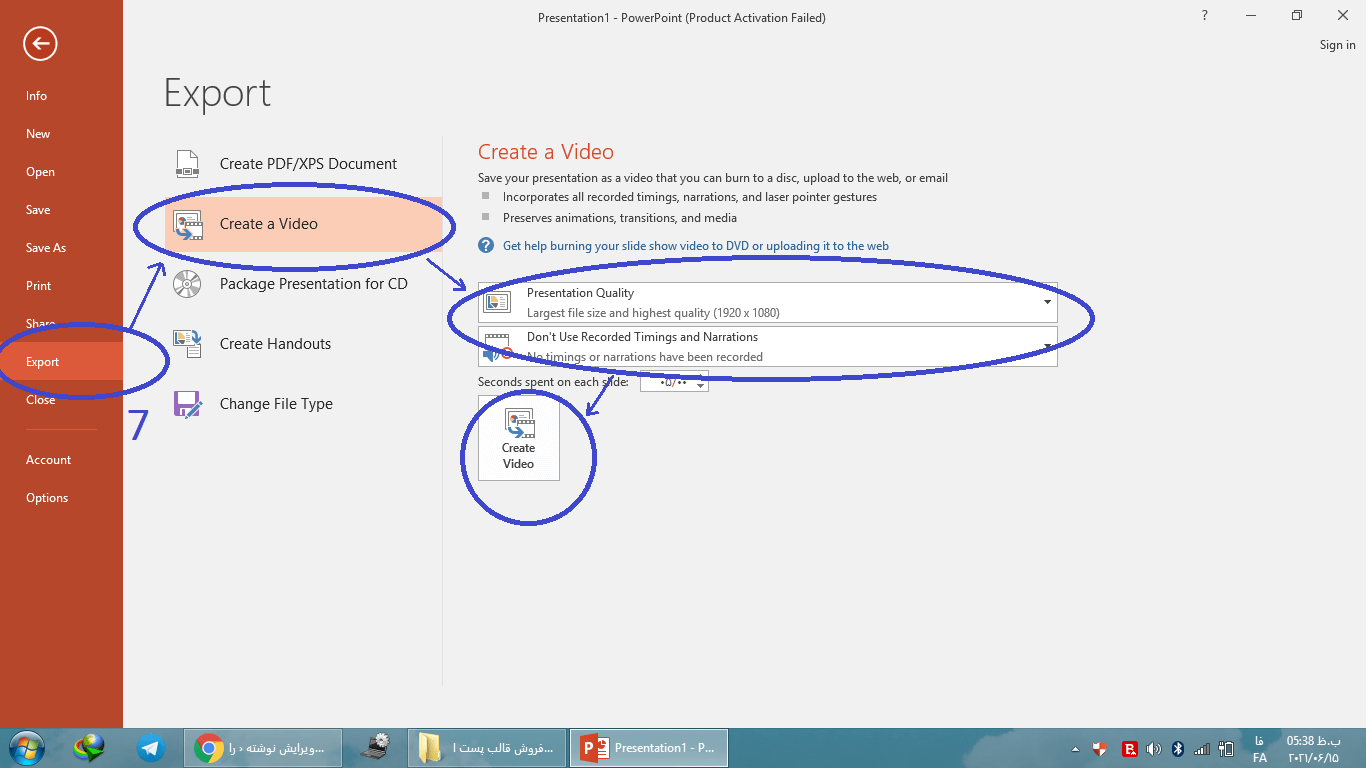
Task: Click Sign in at top right
Action: coord(1337,45)
